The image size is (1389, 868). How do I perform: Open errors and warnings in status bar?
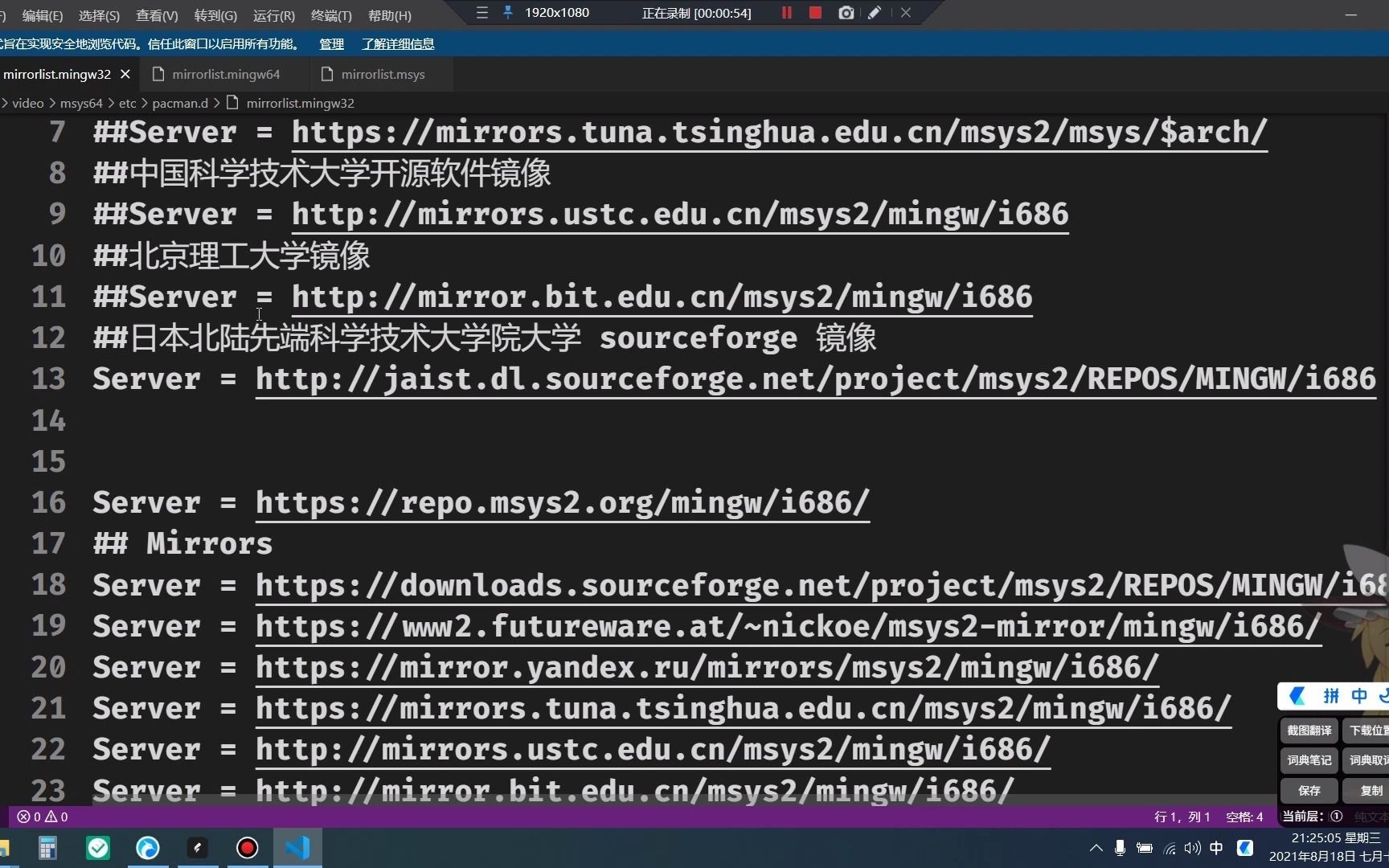(x=43, y=817)
